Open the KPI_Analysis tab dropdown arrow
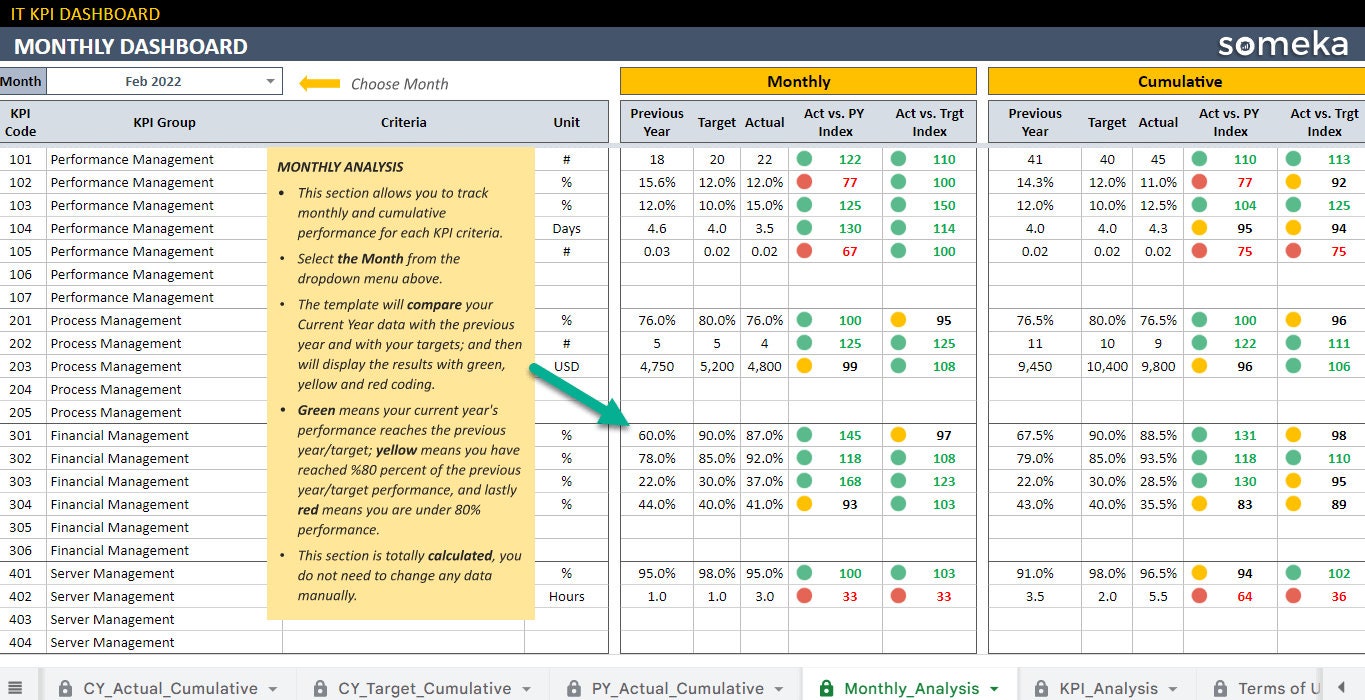The image size is (1365, 700). [1174, 688]
